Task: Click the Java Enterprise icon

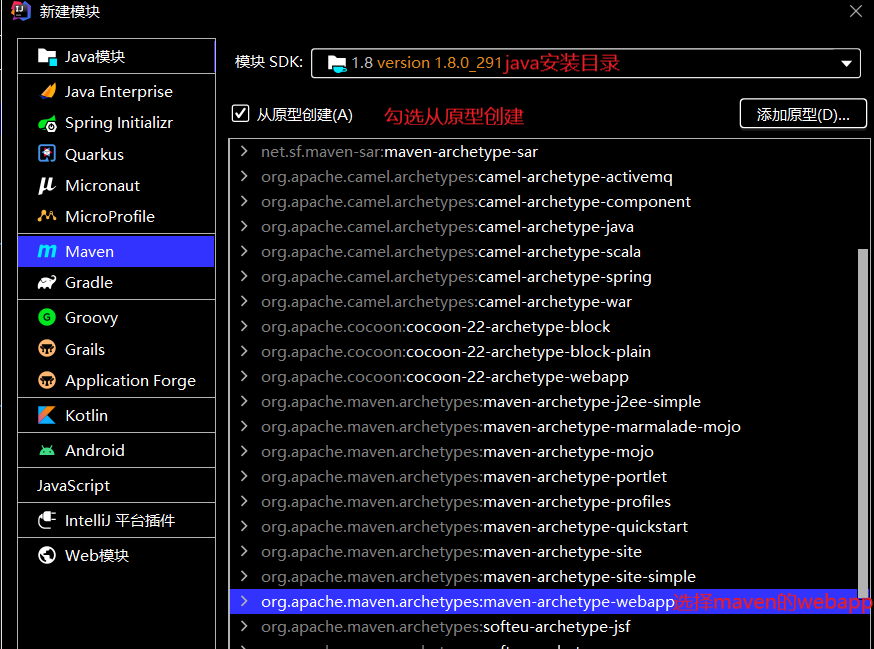Action: tap(48, 91)
